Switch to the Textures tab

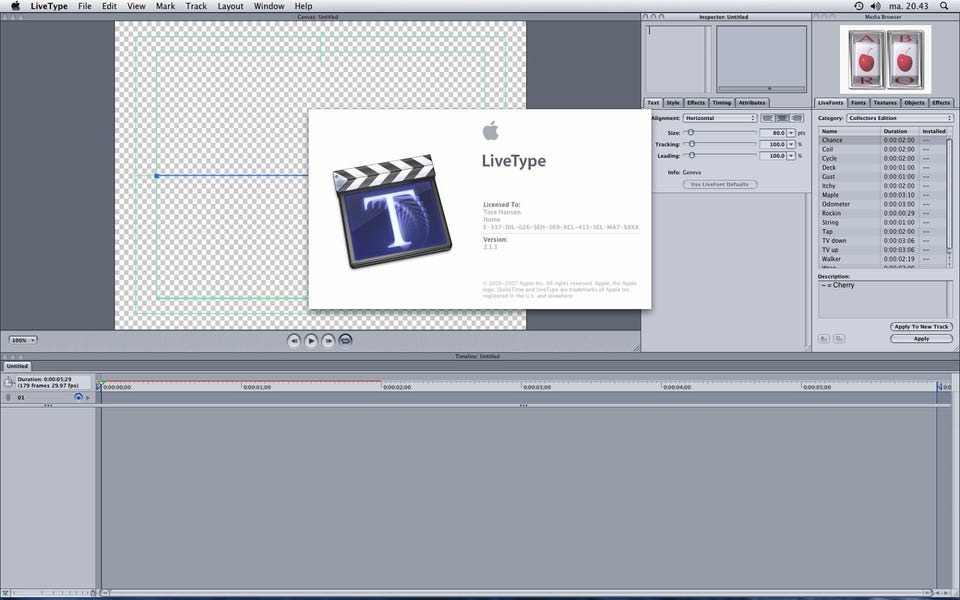tap(885, 103)
